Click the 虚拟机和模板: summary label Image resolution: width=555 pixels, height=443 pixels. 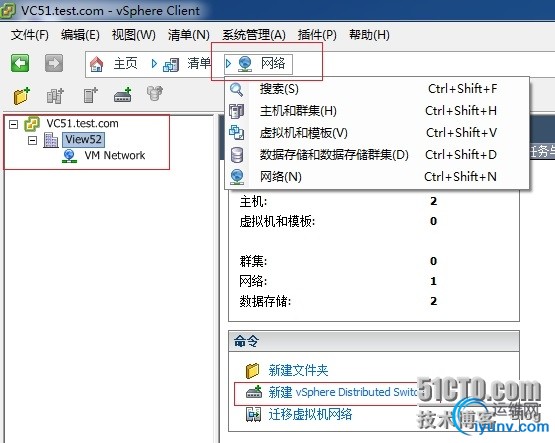point(277,222)
